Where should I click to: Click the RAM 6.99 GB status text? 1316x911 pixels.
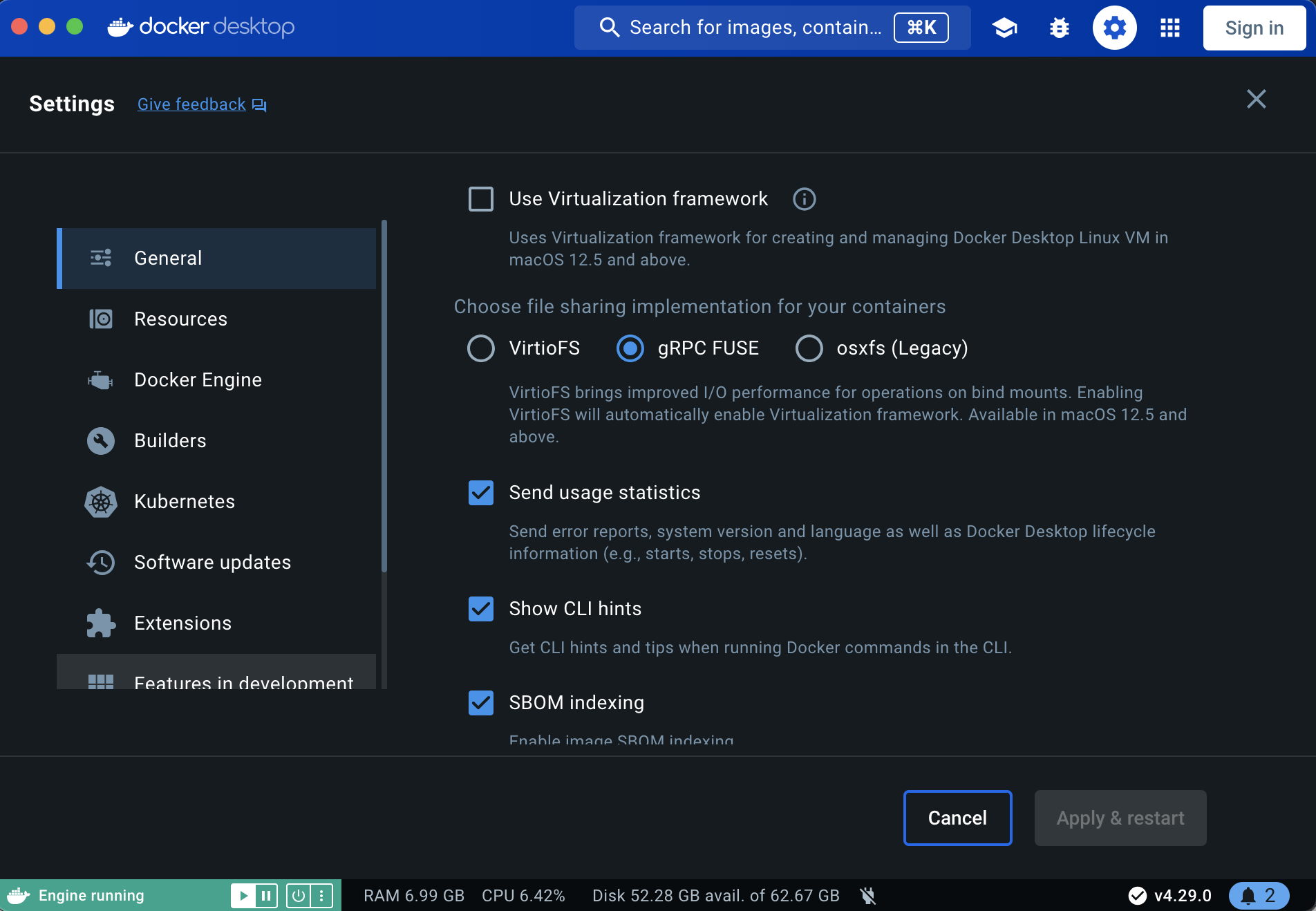(x=414, y=896)
